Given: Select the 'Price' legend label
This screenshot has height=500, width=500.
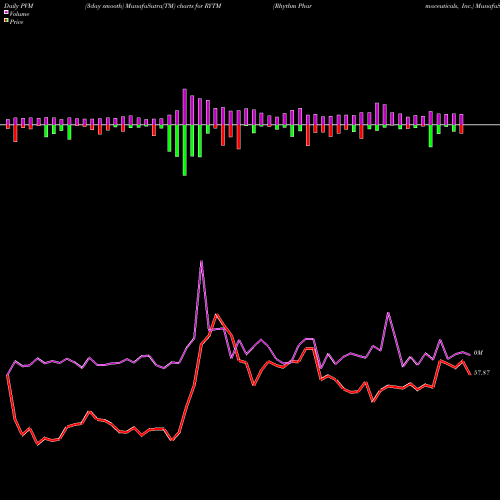Looking at the screenshot, I should (16, 22).
